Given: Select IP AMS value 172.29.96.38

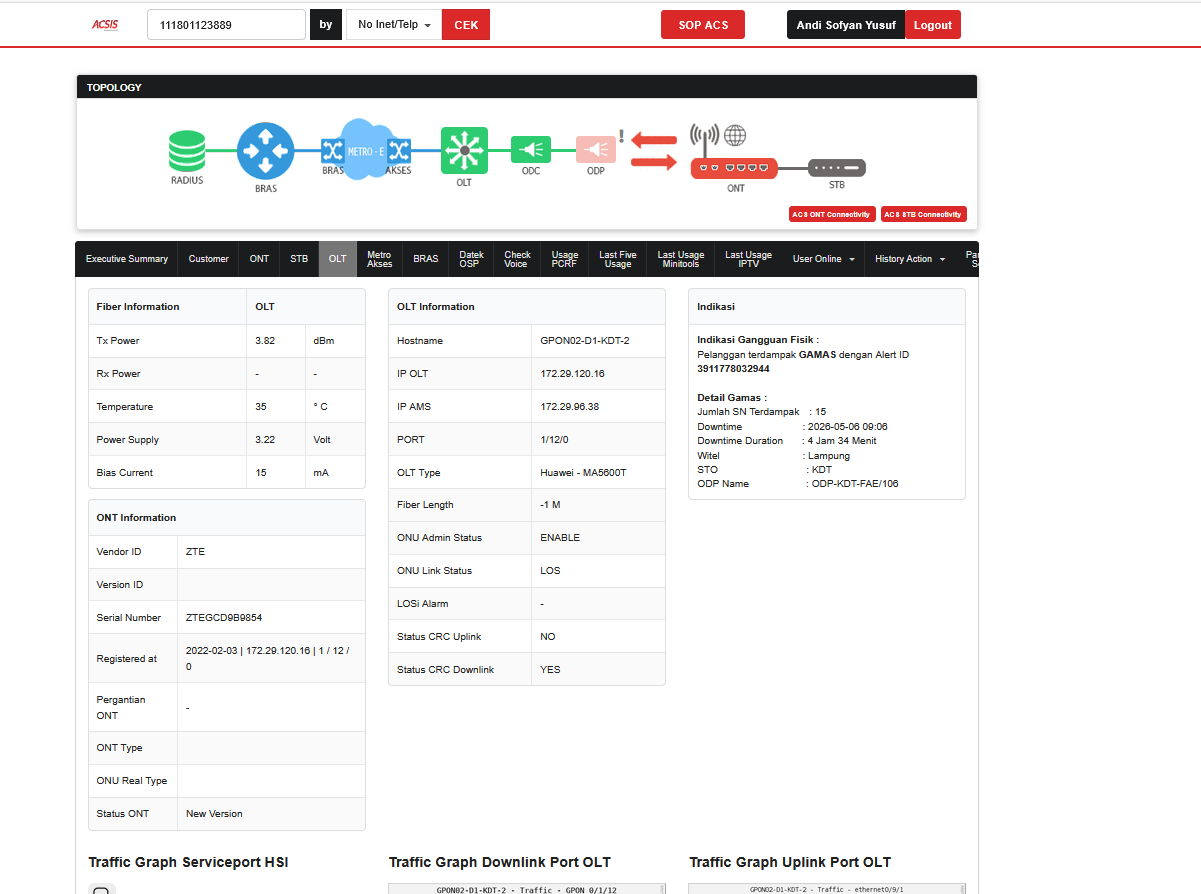Looking at the screenshot, I should 570,407.
